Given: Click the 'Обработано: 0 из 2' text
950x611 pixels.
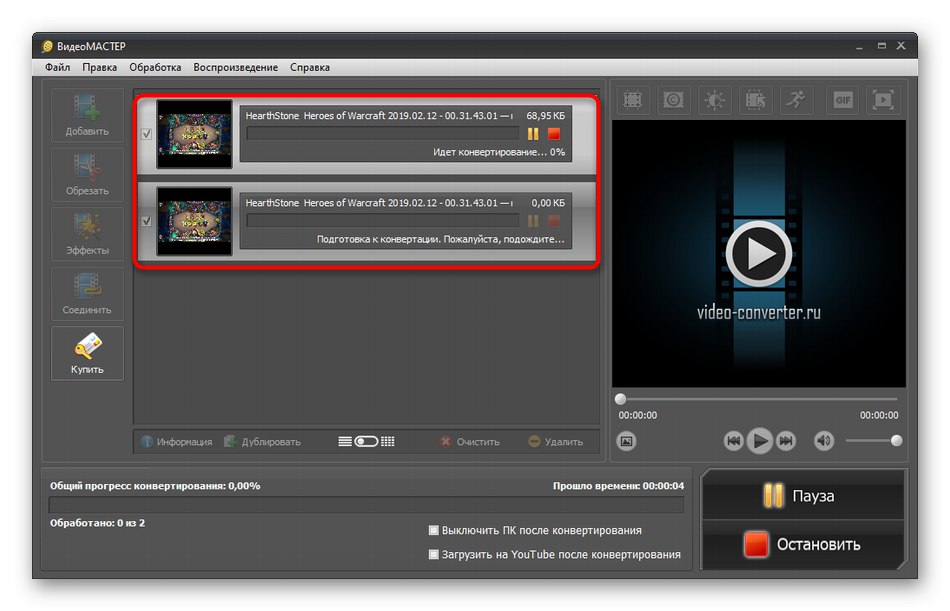Looking at the screenshot, I should click(98, 523).
